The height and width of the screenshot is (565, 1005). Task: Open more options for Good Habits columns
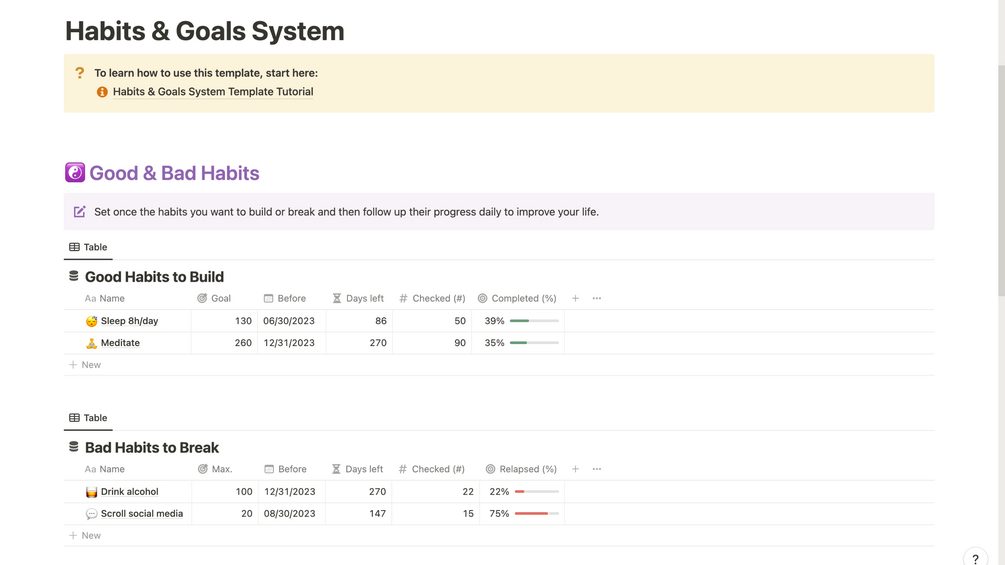597,298
